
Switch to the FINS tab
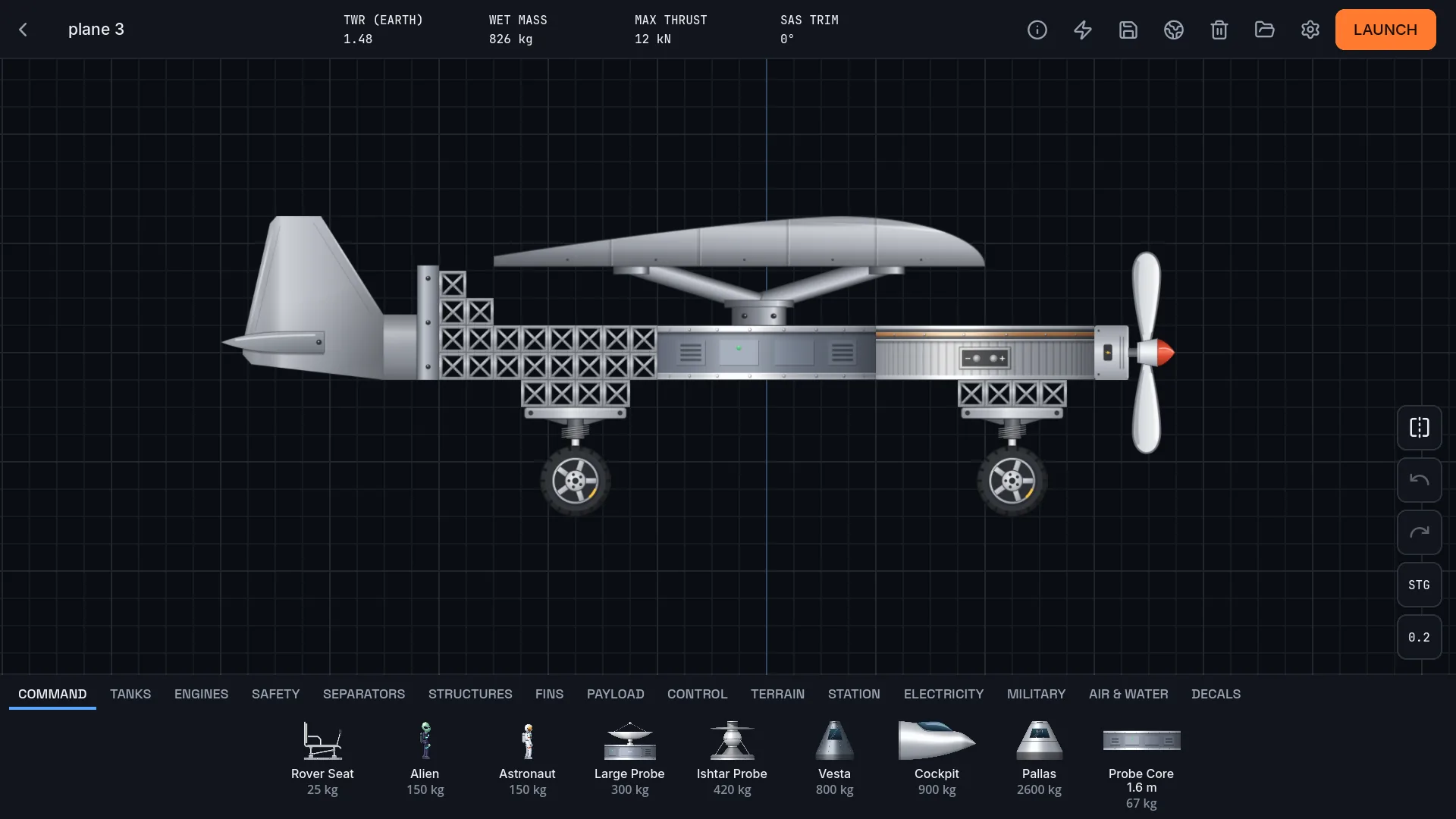[549, 694]
